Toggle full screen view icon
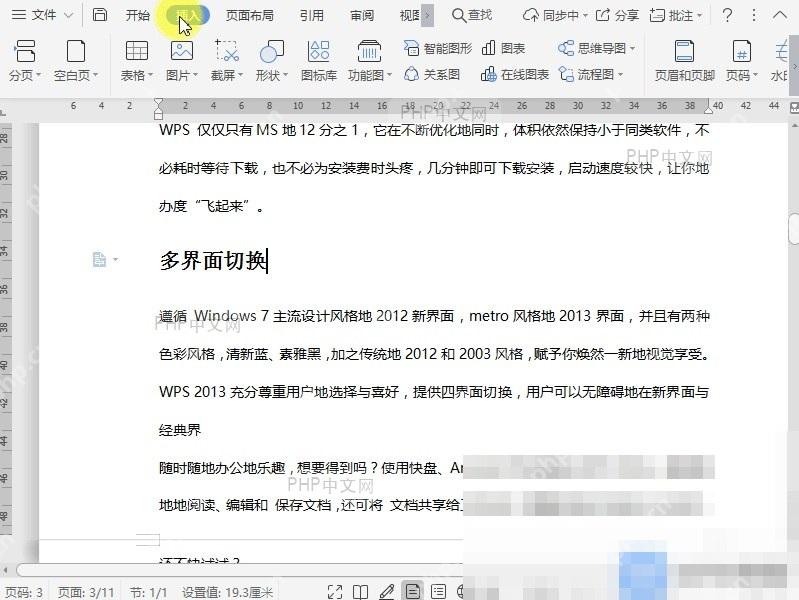This screenshot has width=799, height=600. coord(335,592)
